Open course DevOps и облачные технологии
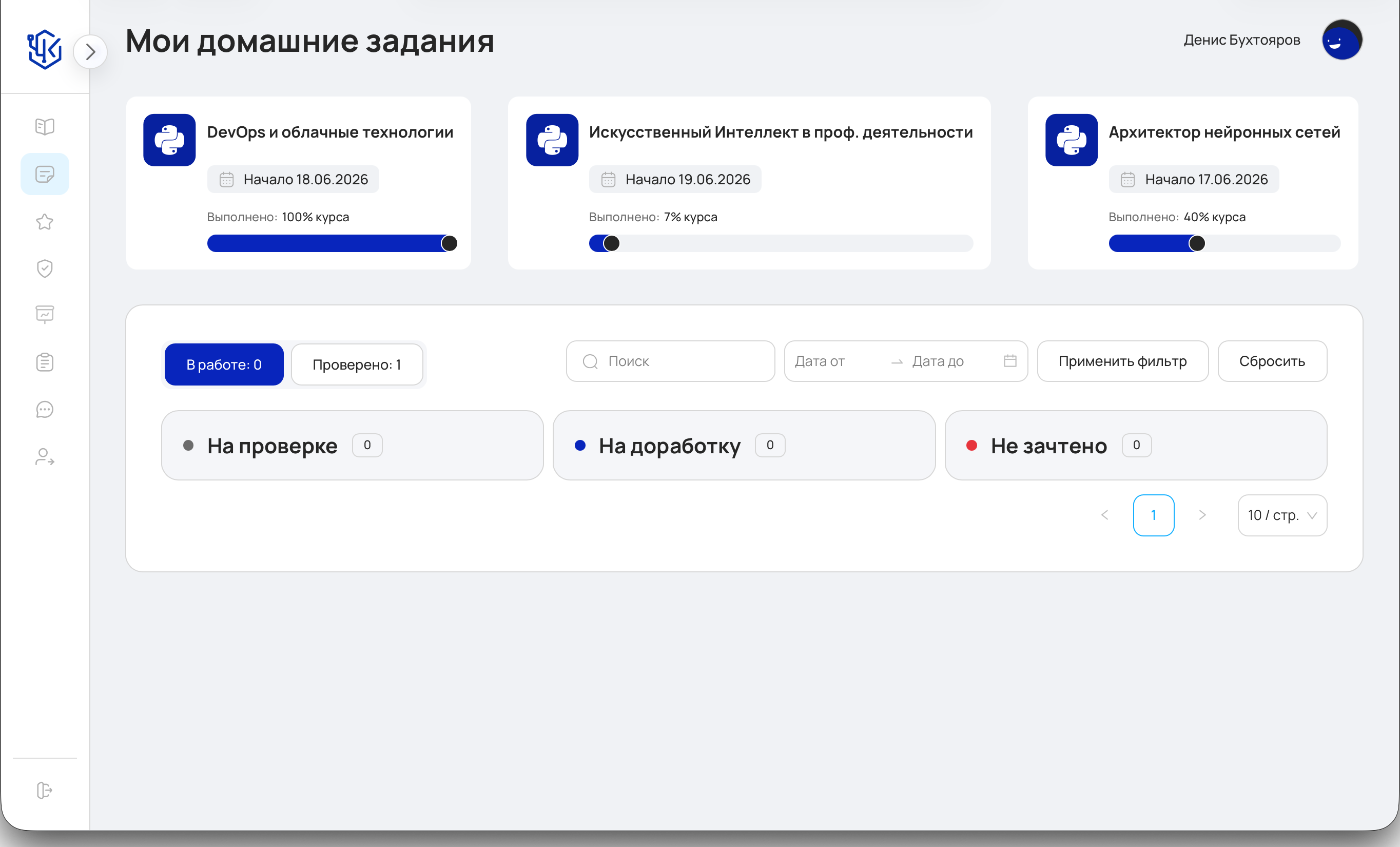The image size is (1400, 847). (330, 132)
